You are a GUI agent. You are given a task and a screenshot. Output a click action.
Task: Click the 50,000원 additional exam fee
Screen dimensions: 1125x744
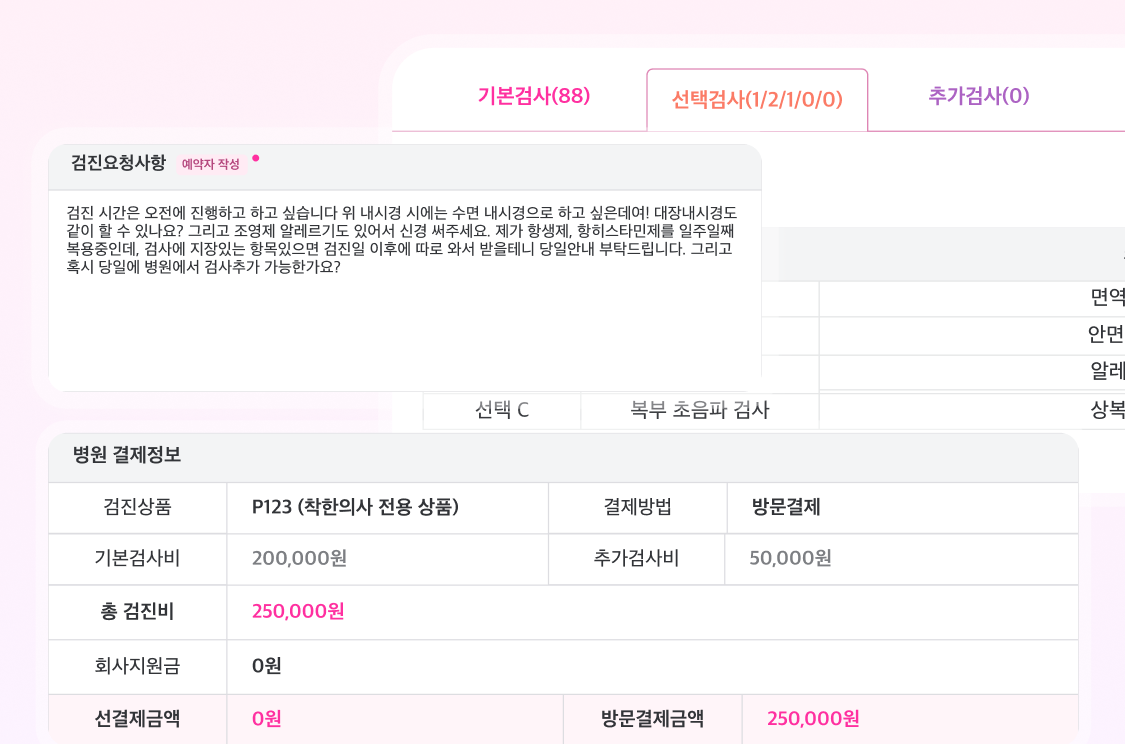(790, 558)
